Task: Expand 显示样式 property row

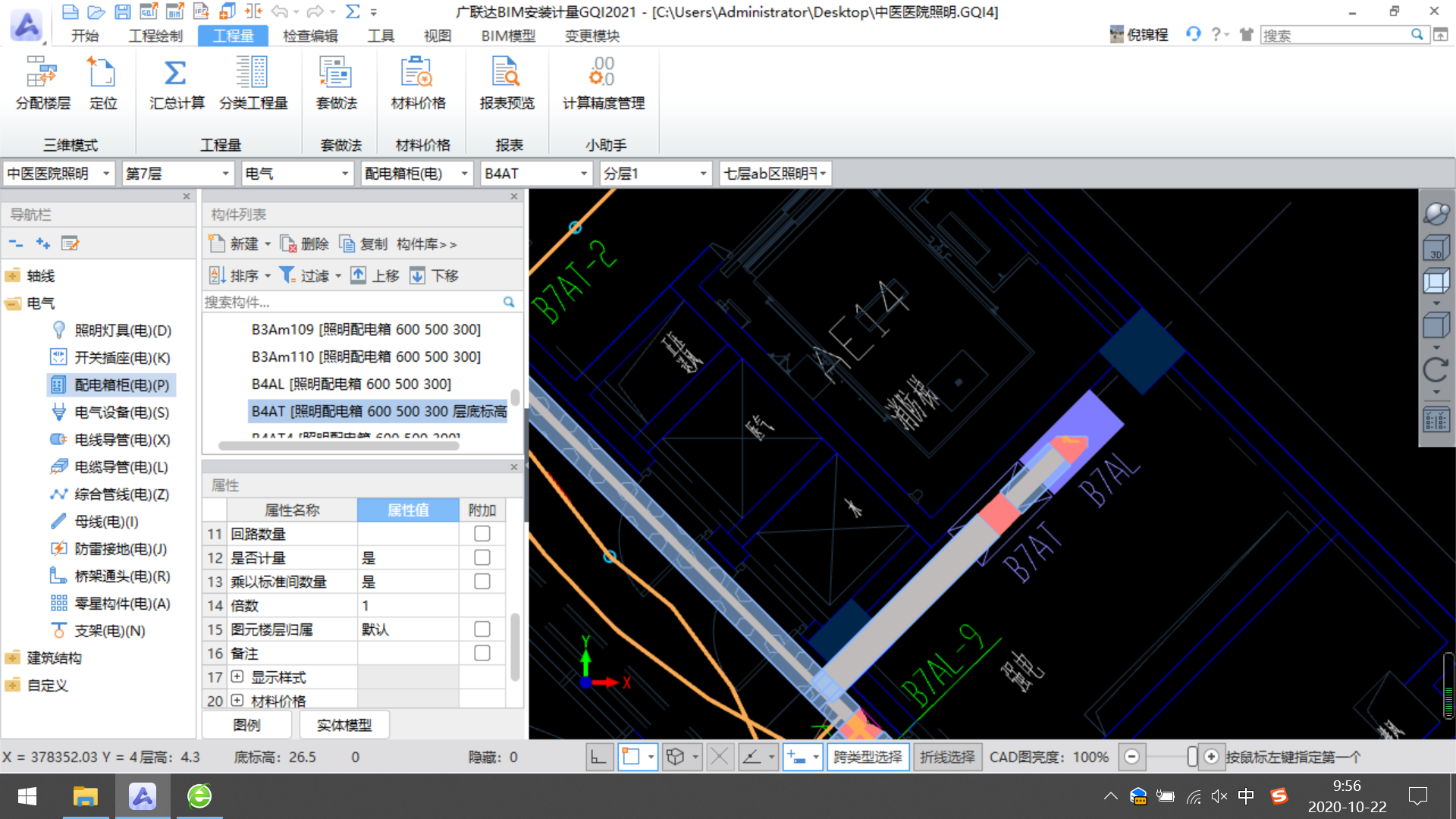Action: pos(237,676)
